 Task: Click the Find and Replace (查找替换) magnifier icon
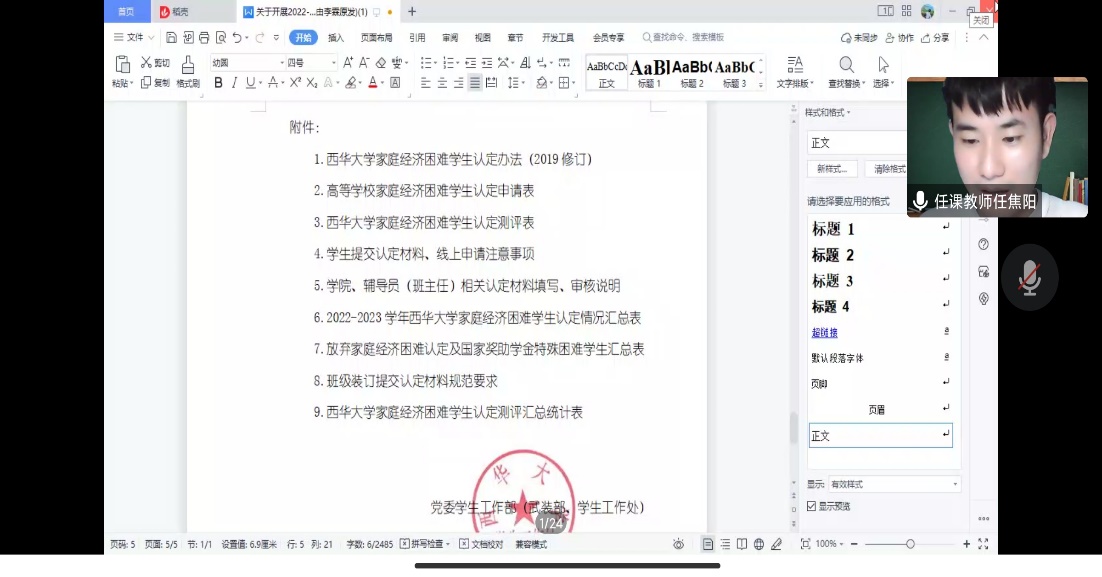(x=846, y=66)
